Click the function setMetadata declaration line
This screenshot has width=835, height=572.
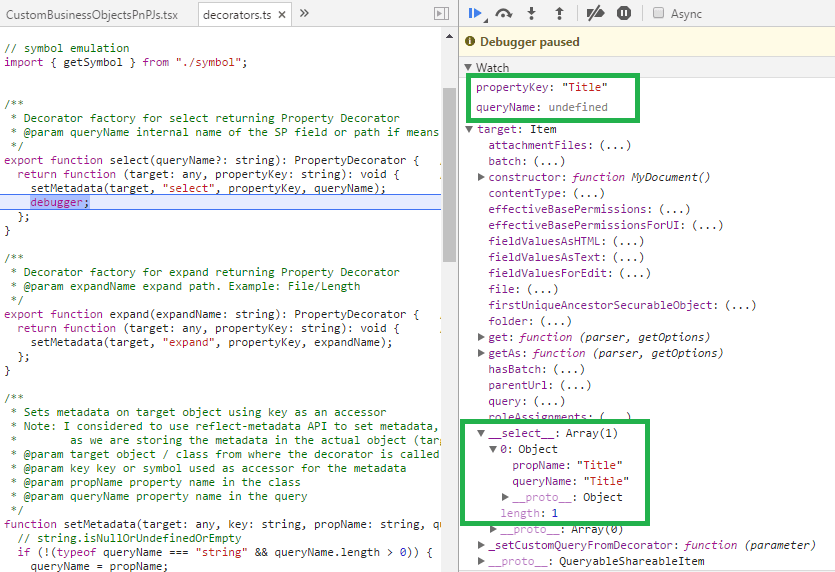click(223, 524)
